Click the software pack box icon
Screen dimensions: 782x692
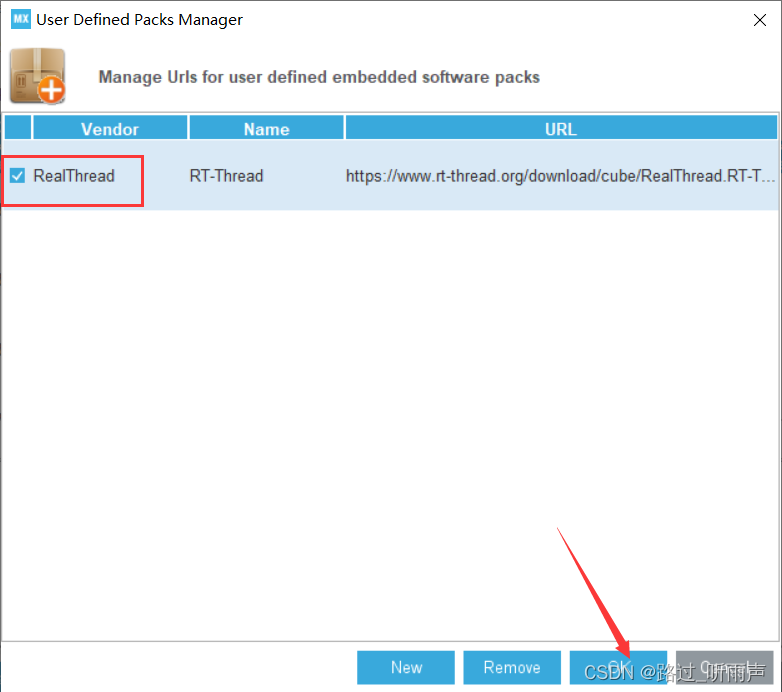[x=38, y=76]
